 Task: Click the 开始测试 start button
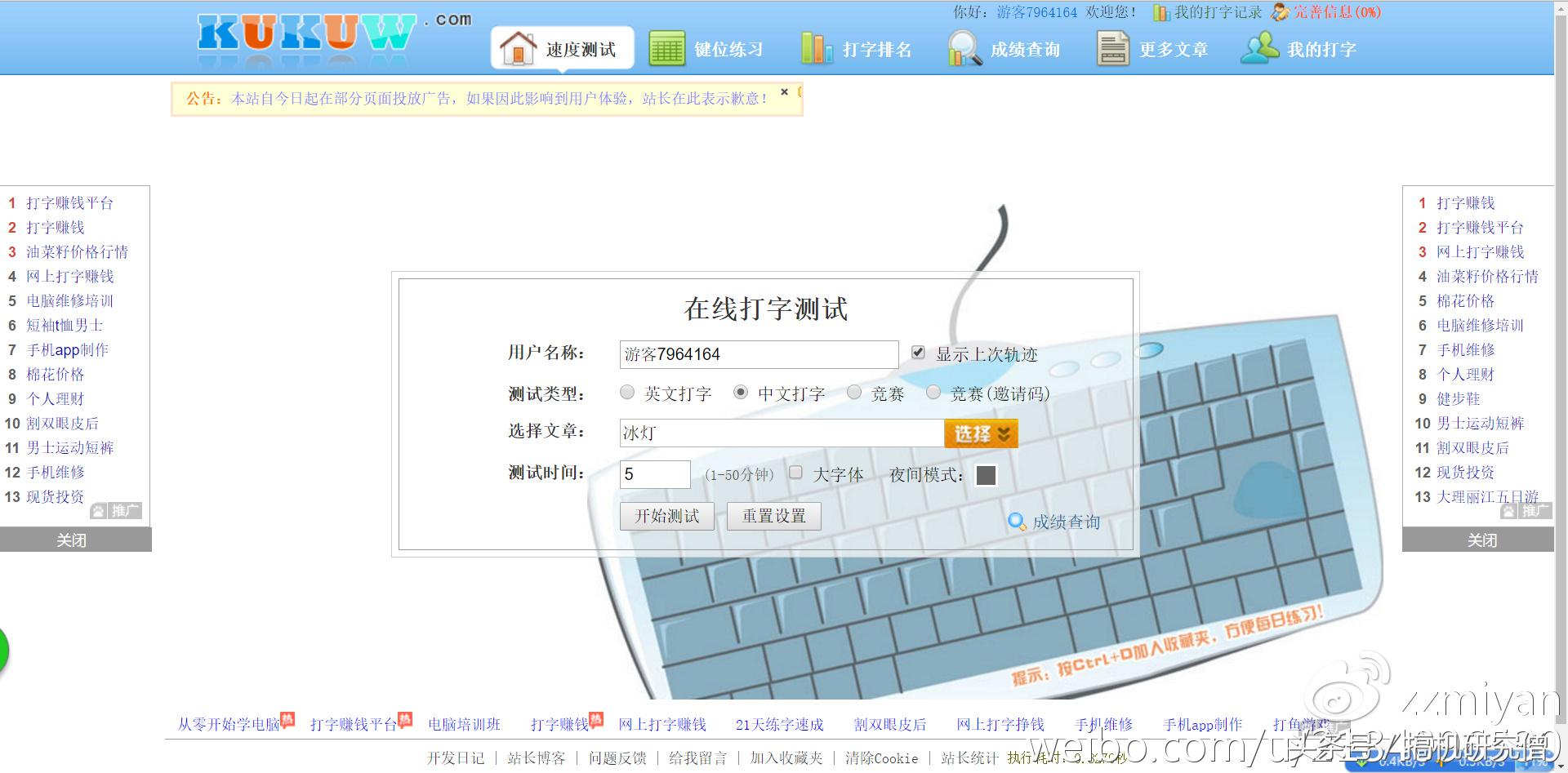666,516
